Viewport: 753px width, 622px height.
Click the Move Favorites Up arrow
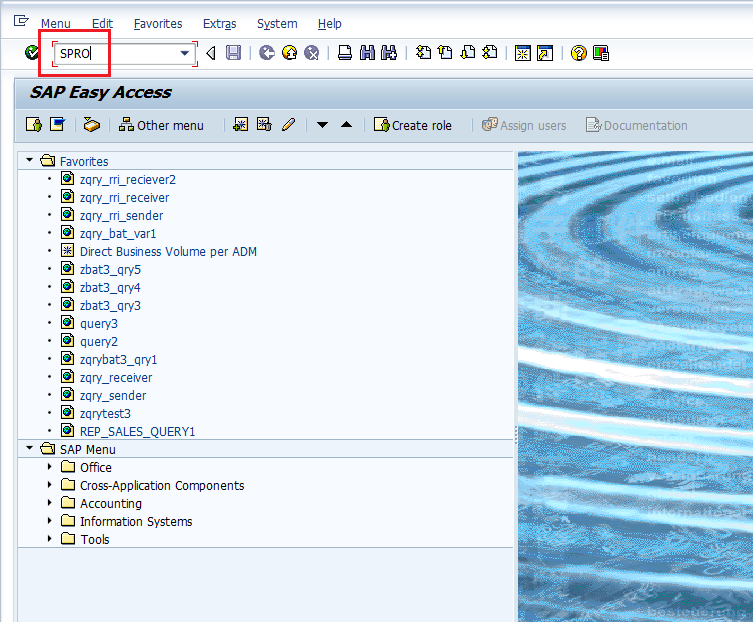pyautogui.click(x=346, y=125)
